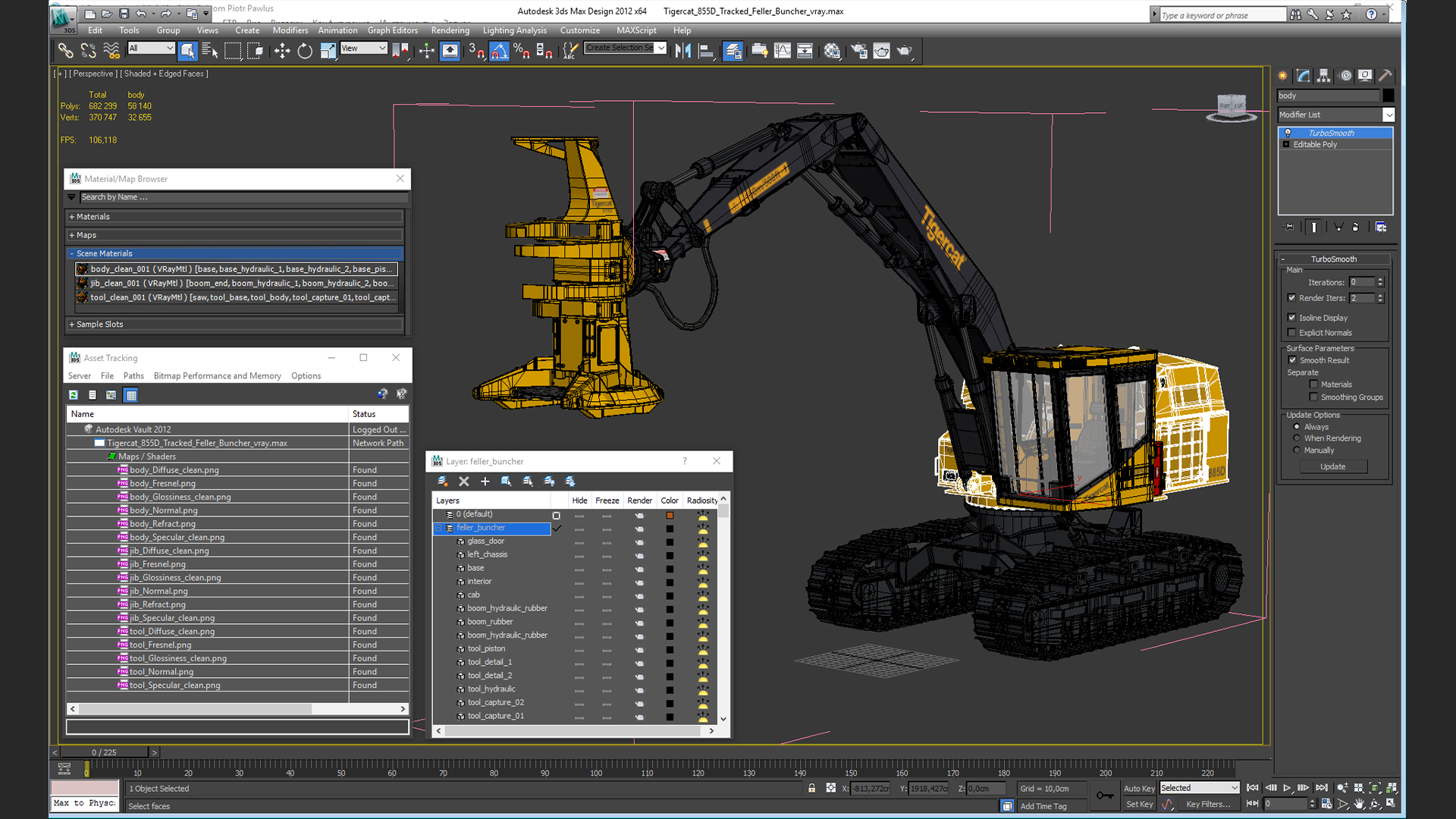Enable Smoothing Groups checkbox
The image size is (1456, 819).
coord(1313,397)
